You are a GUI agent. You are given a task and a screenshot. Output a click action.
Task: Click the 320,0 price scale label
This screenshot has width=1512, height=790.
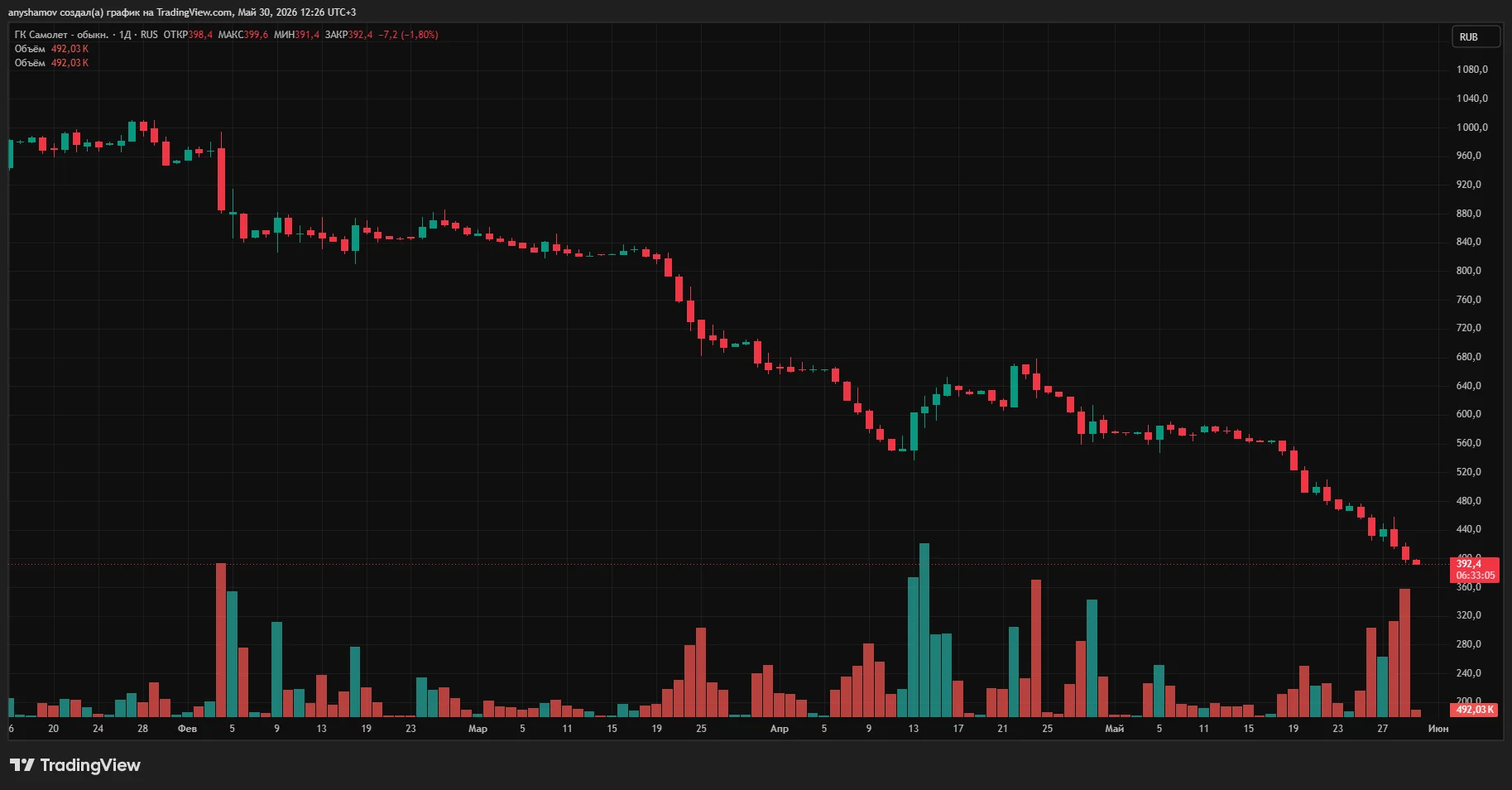click(x=1469, y=615)
